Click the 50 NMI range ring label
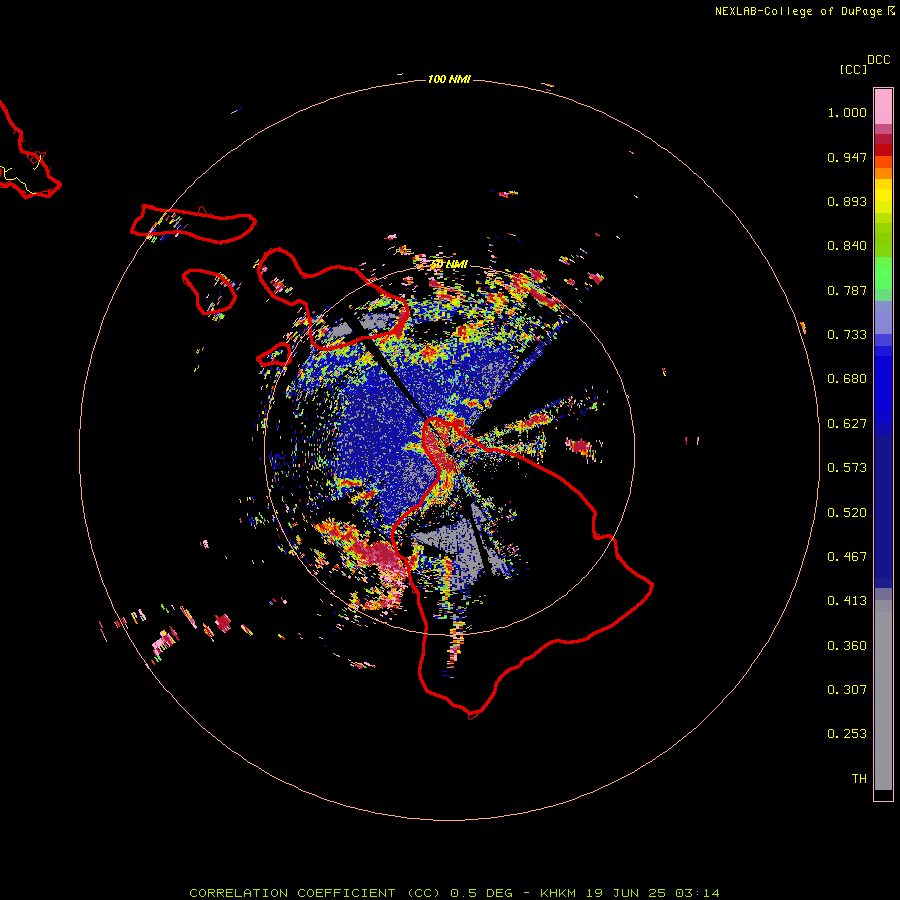Viewport: 900px width, 900px height. click(449, 264)
